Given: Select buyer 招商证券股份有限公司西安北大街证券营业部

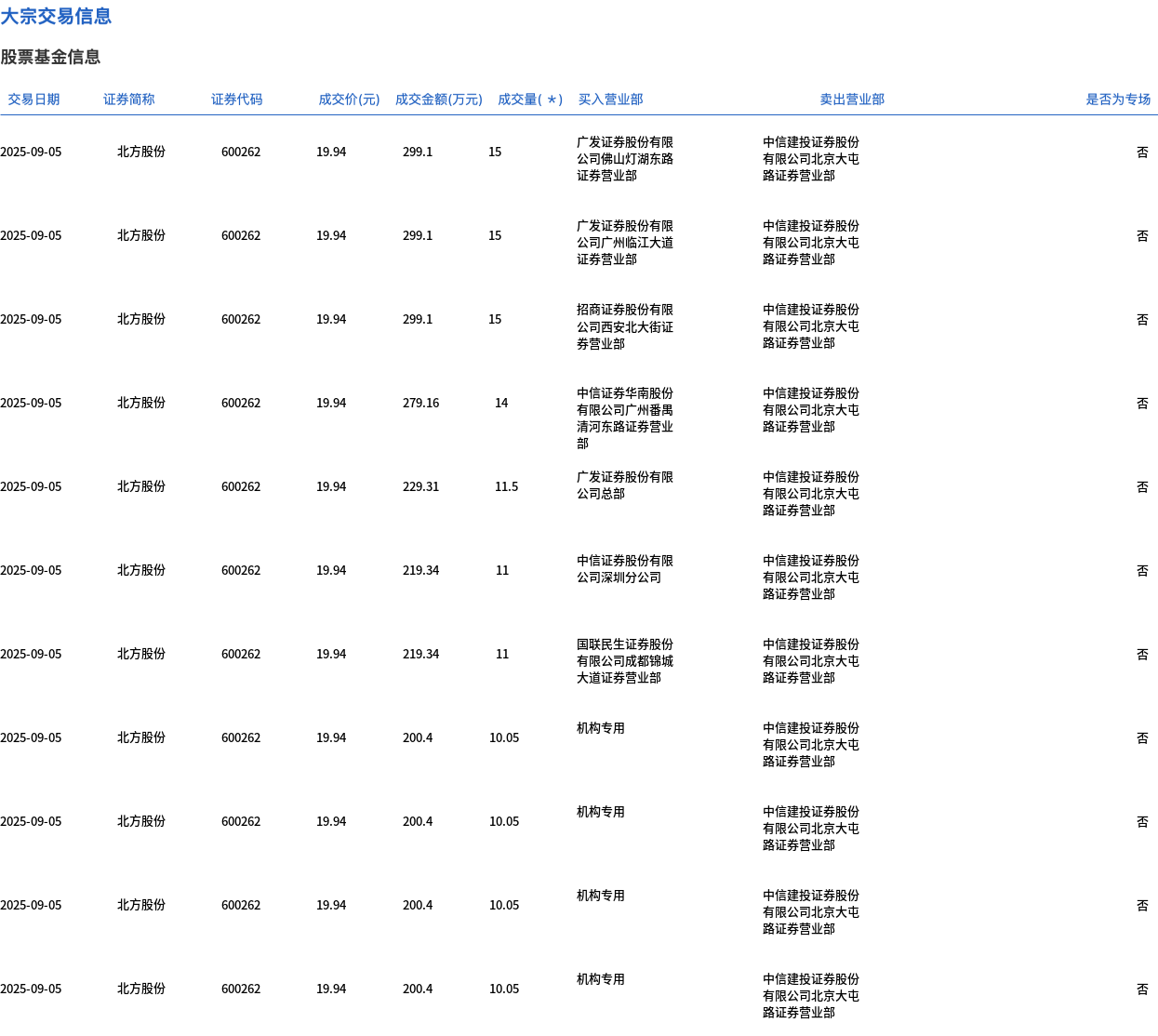Looking at the screenshot, I should (625, 326).
